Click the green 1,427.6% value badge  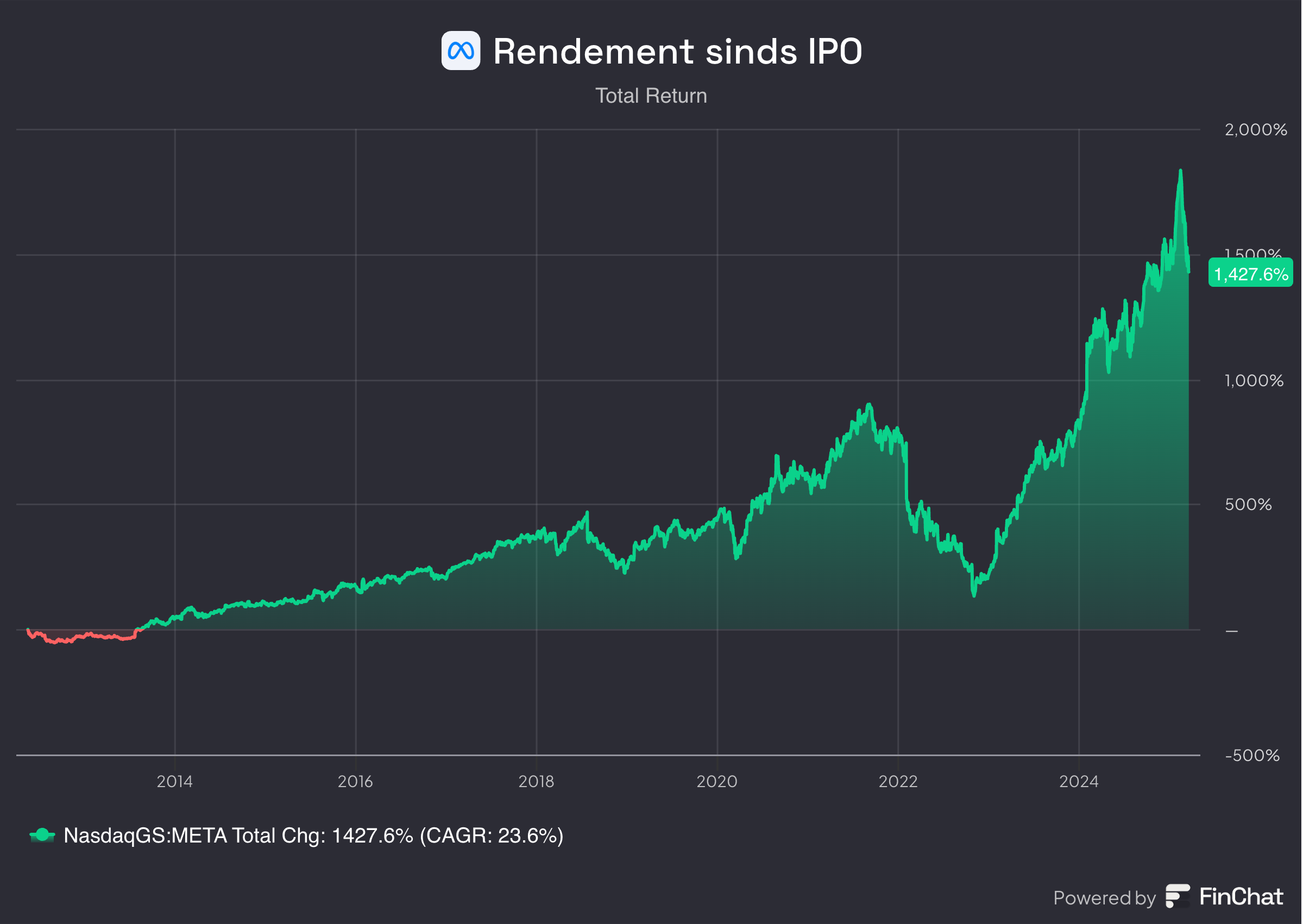(1250, 274)
